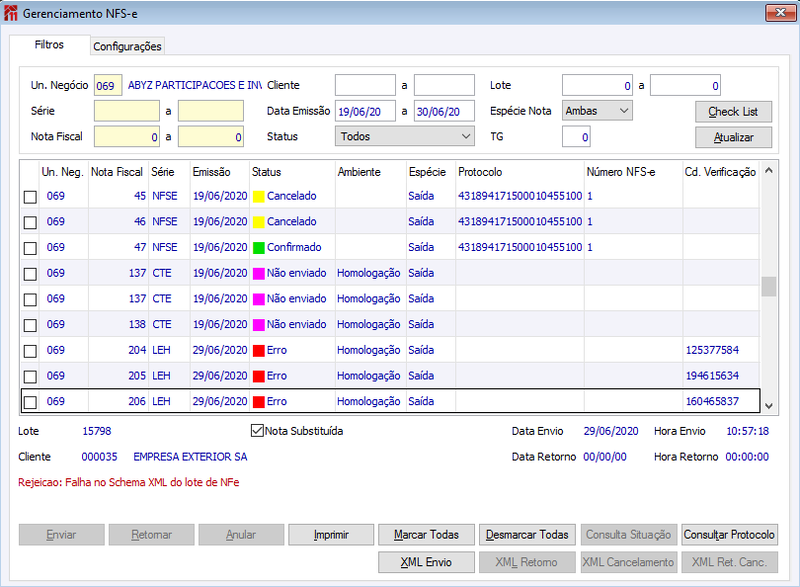Click ABYZ PARTICIPACOES business unit name

click(x=194, y=85)
